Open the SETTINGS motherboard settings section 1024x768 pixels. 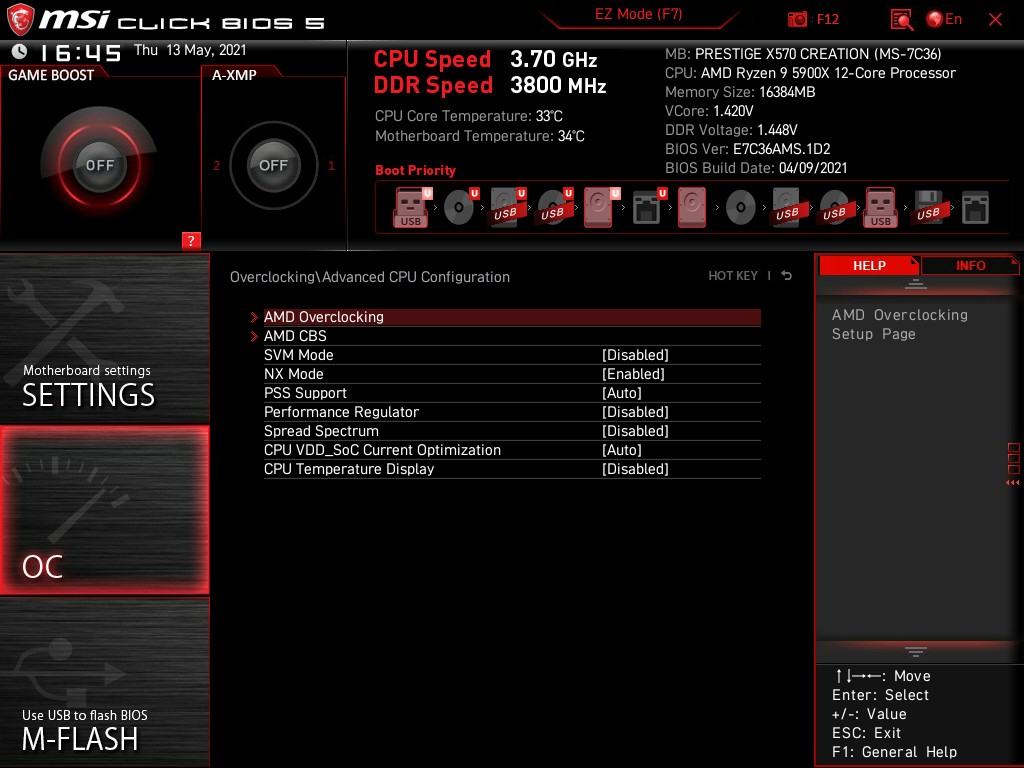coord(104,339)
